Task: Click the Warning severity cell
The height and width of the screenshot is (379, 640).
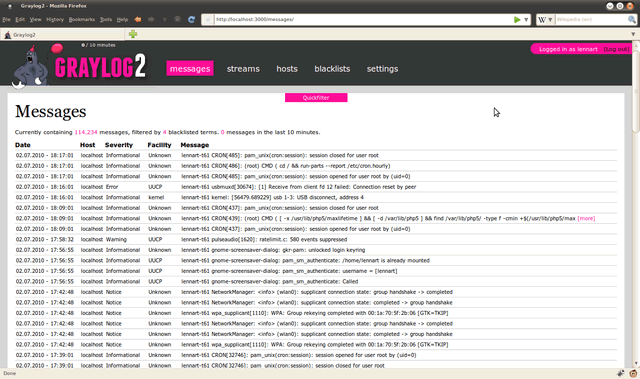Action: pos(116,239)
